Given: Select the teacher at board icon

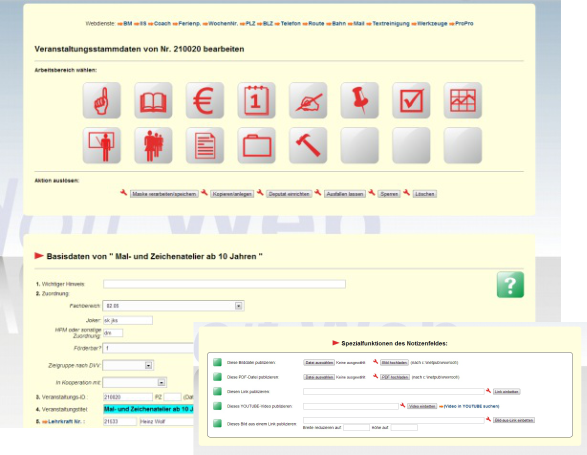Looking at the screenshot, I should (x=102, y=145).
